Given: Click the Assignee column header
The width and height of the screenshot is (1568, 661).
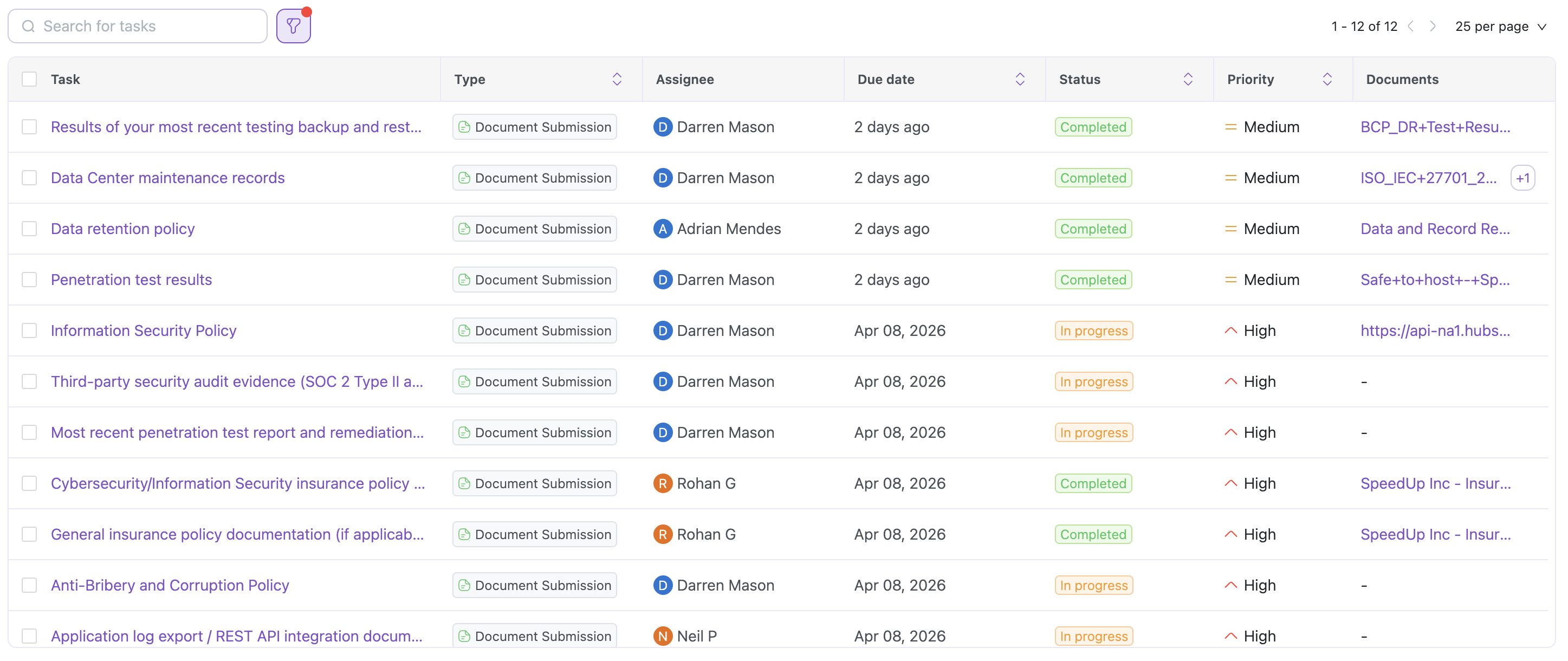Looking at the screenshot, I should click(684, 79).
